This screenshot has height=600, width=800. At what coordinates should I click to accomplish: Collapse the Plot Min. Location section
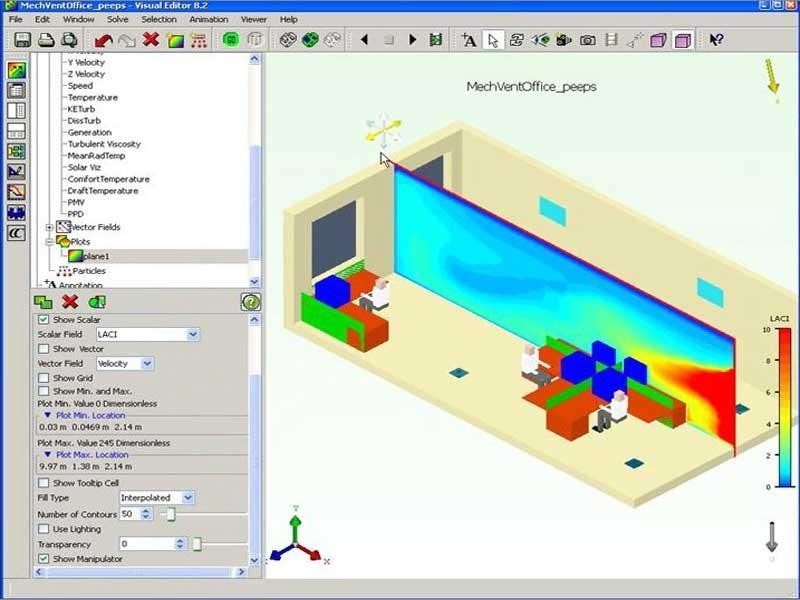click(x=47, y=414)
